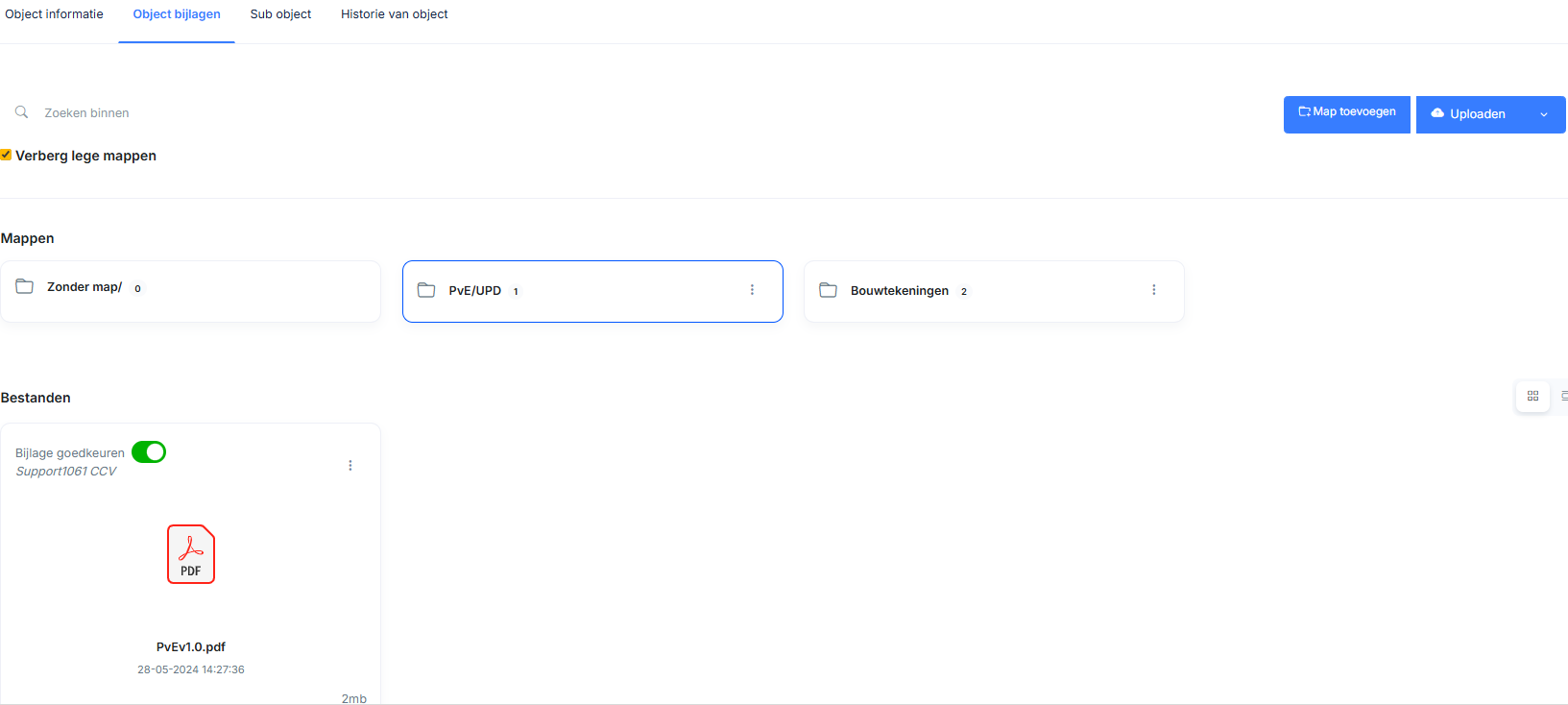The image size is (1568, 705).
Task: Go to Historie van object tab
Action: (x=394, y=14)
